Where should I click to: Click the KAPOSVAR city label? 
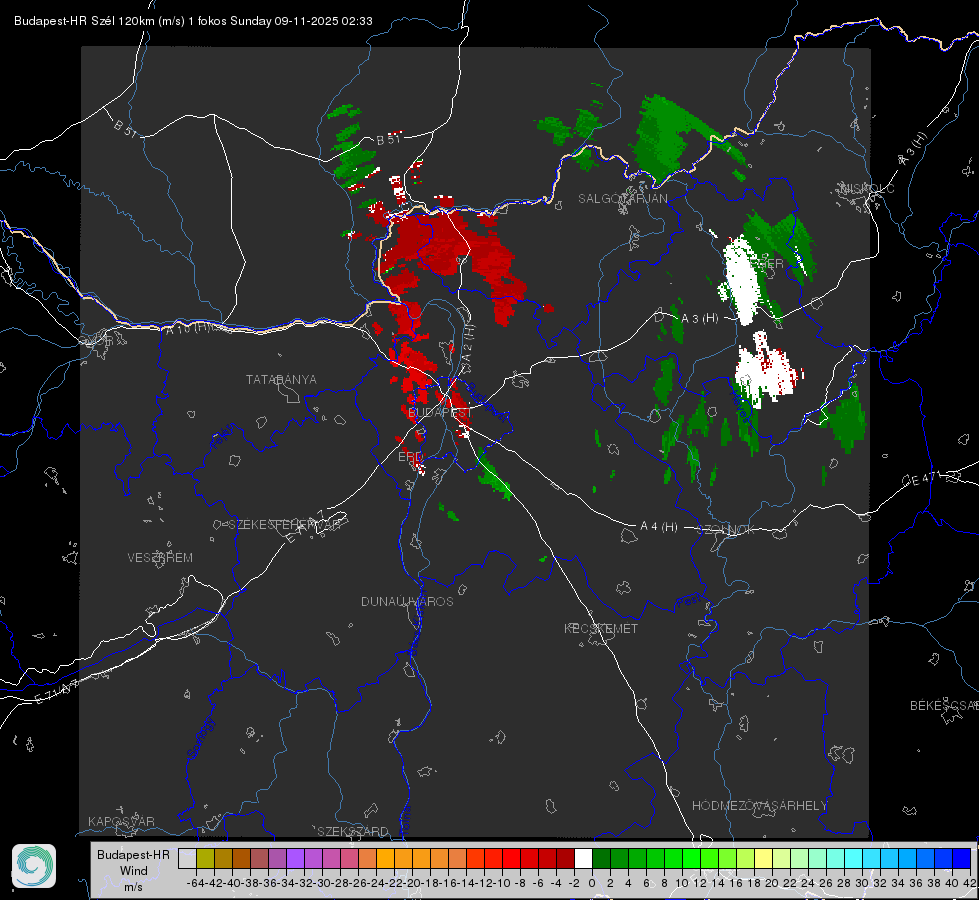click(121, 821)
